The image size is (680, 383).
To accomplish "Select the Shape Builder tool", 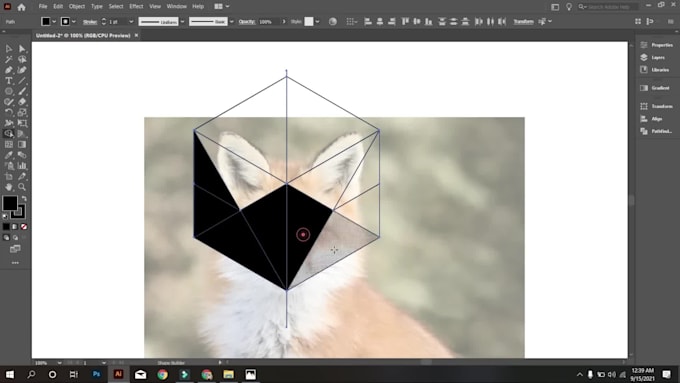I will (9, 134).
